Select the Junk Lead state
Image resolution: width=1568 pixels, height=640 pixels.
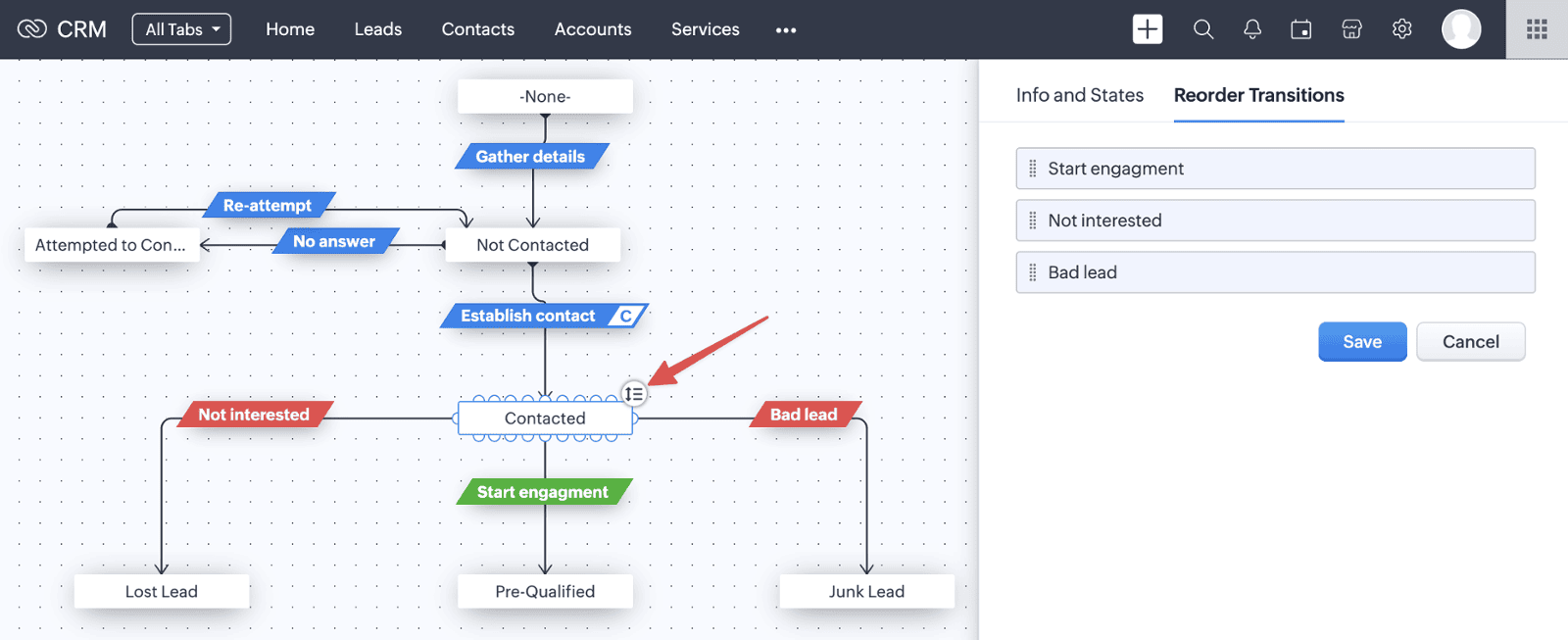(x=867, y=591)
